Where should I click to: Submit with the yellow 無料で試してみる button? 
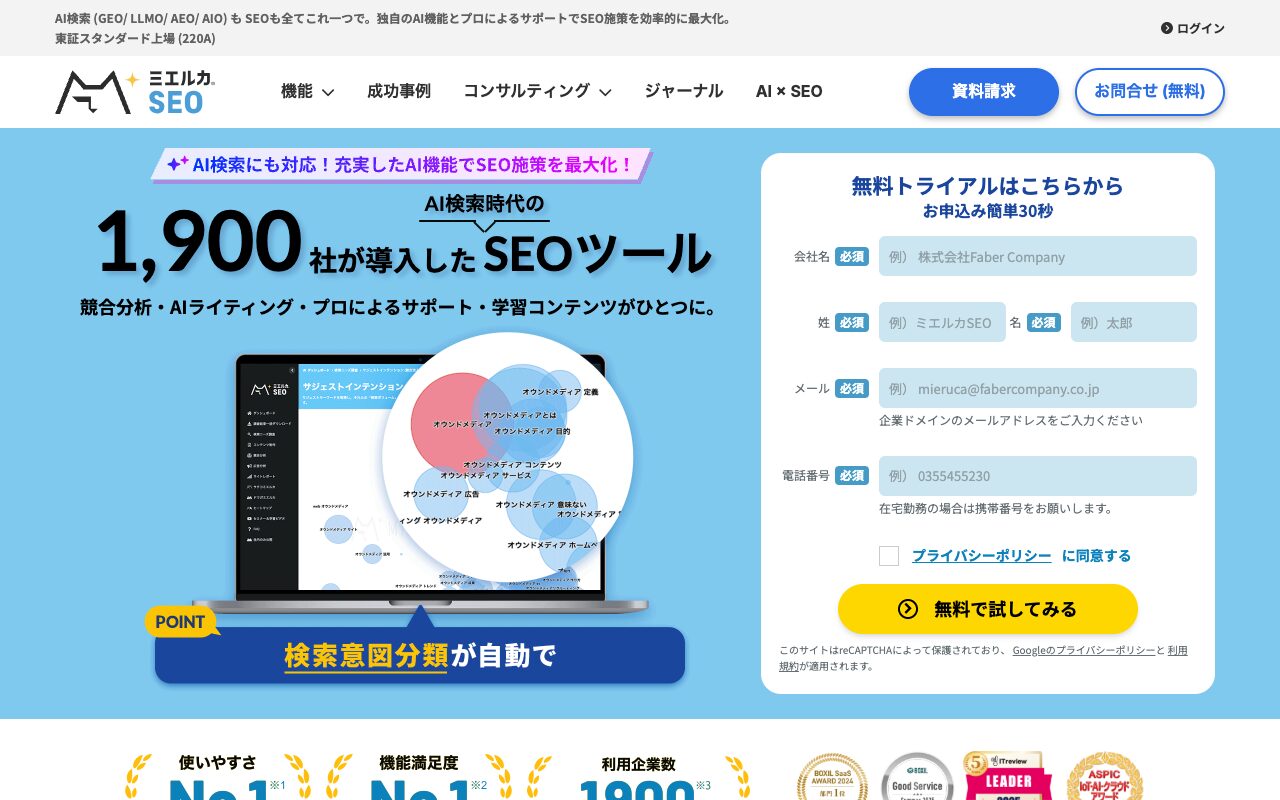[x=987, y=609]
